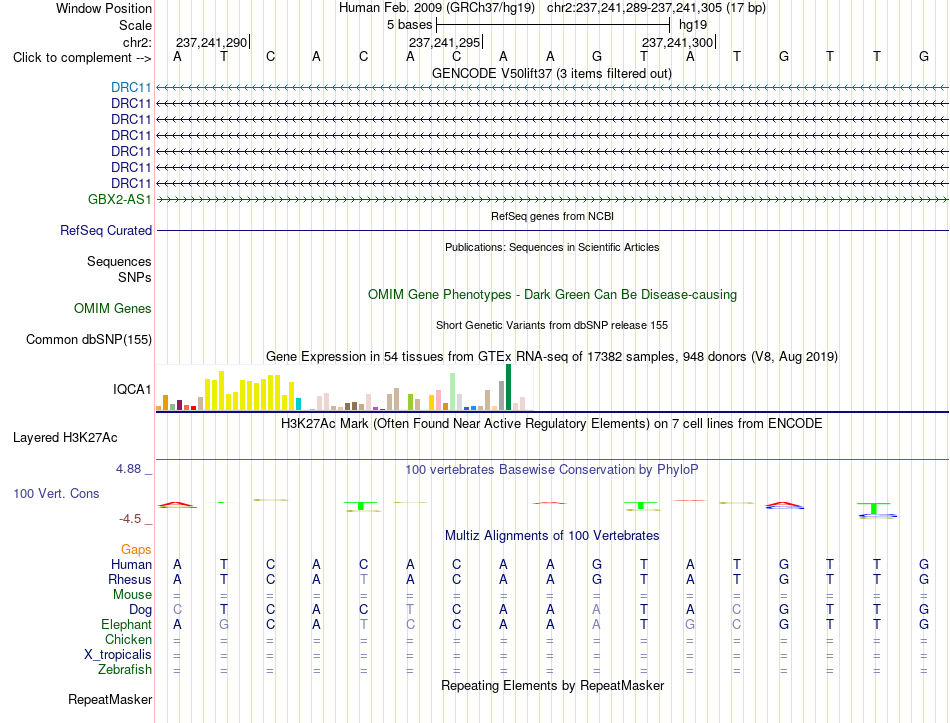Click the Zebrafish alignment row label

pyautogui.click(x=125, y=670)
